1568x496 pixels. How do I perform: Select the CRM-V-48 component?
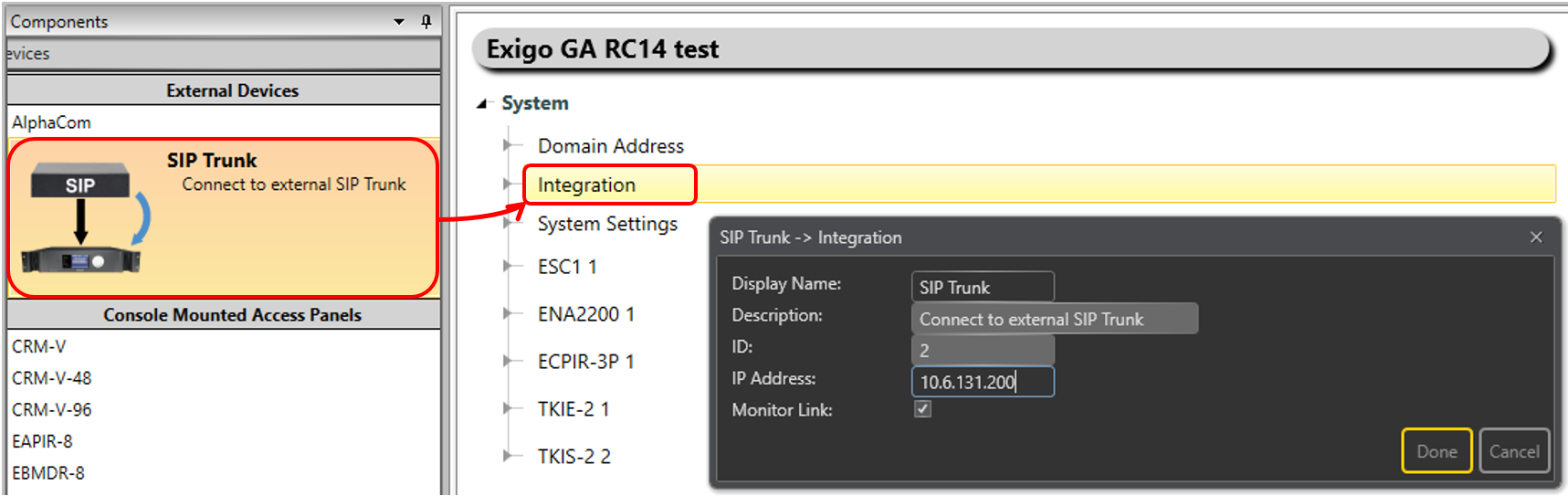pos(52,378)
